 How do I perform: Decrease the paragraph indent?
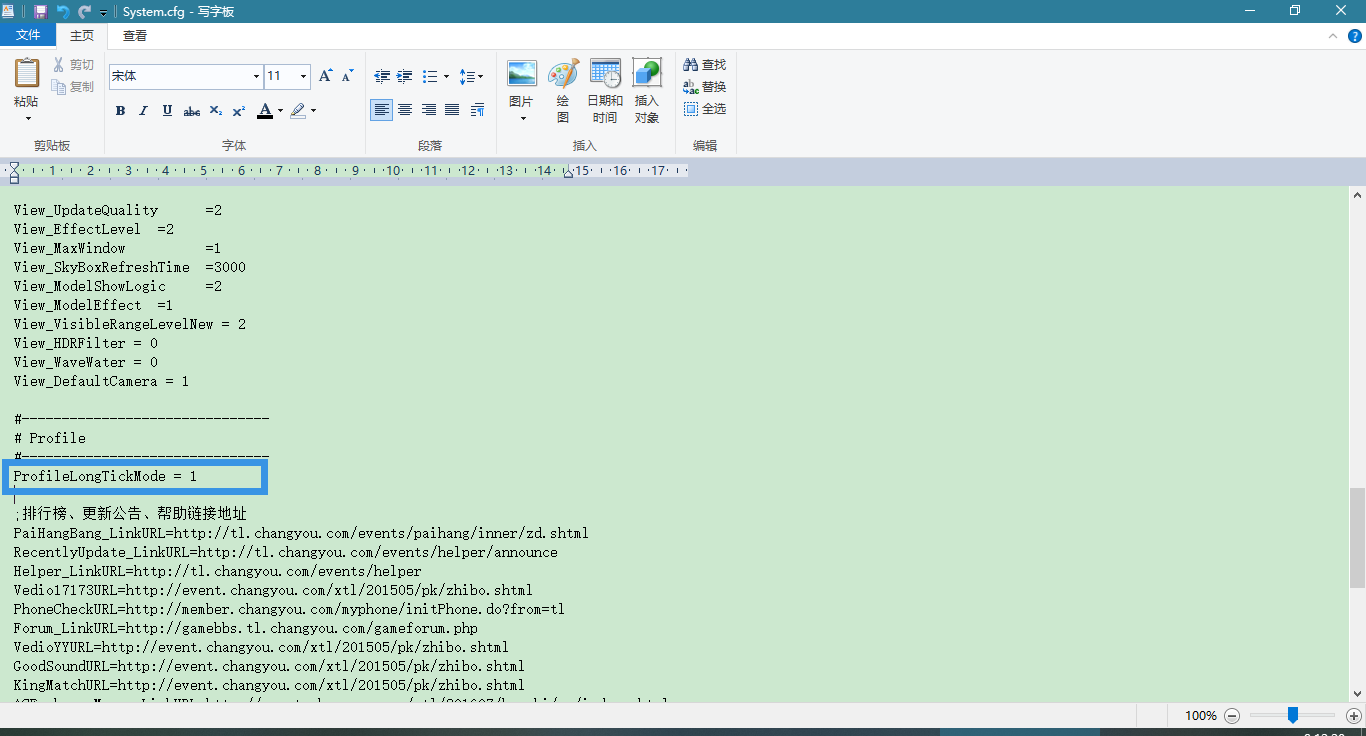tap(382, 76)
